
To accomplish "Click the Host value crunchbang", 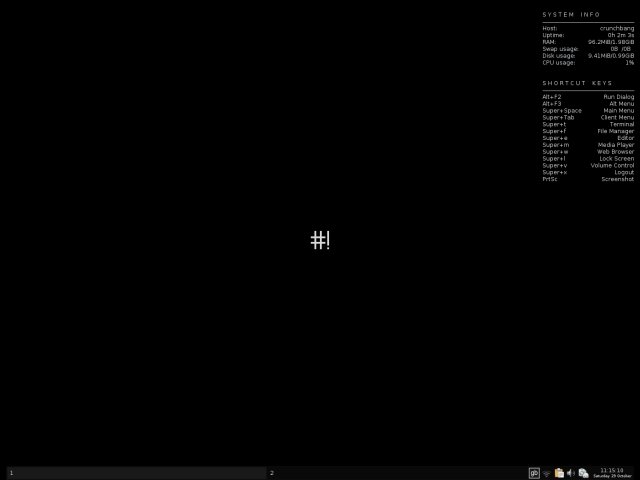I will (x=617, y=28).
